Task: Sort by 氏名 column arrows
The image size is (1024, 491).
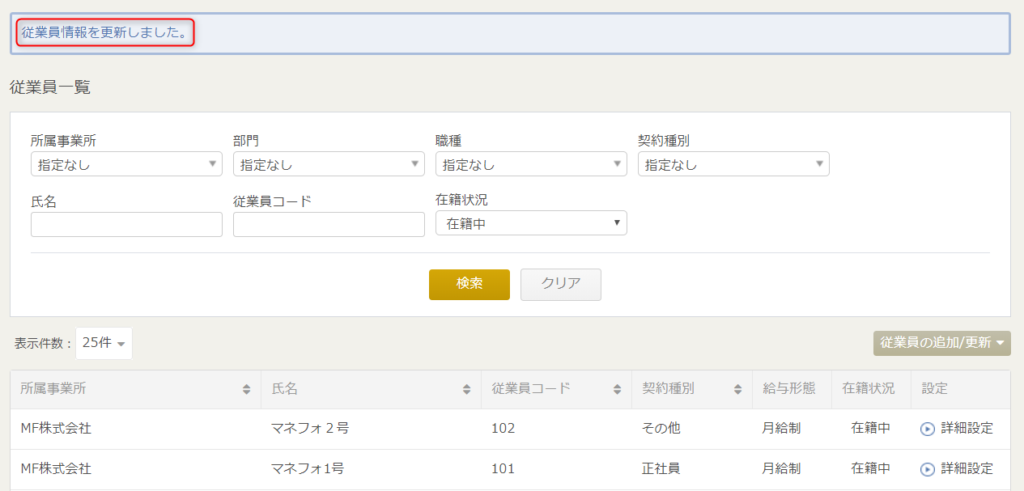Action: [x=466, y=389]
